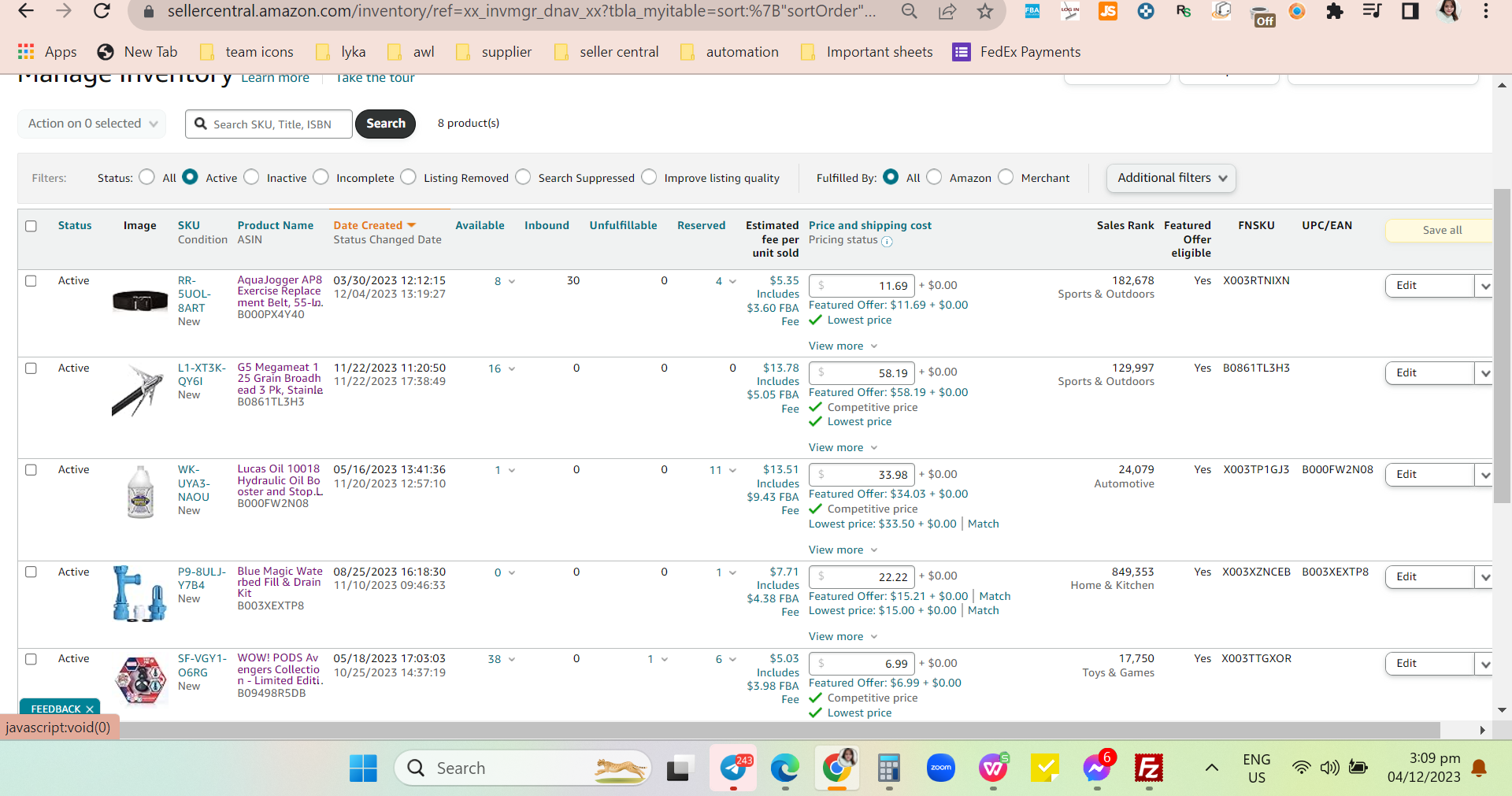Screen dimensions: 1512x796
Task: Open the FedEx Payments bookmark
Action: pyautogui.click(x=1017, y=52)
